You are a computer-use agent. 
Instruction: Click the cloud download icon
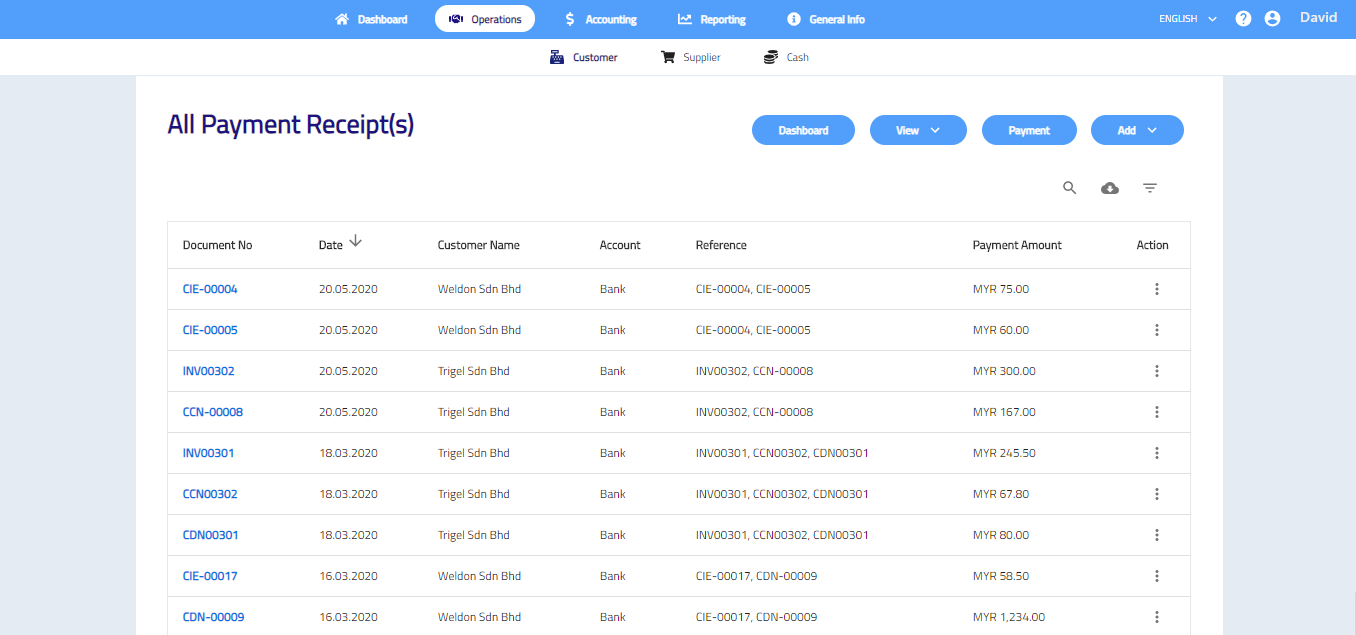pos(1110,188)
